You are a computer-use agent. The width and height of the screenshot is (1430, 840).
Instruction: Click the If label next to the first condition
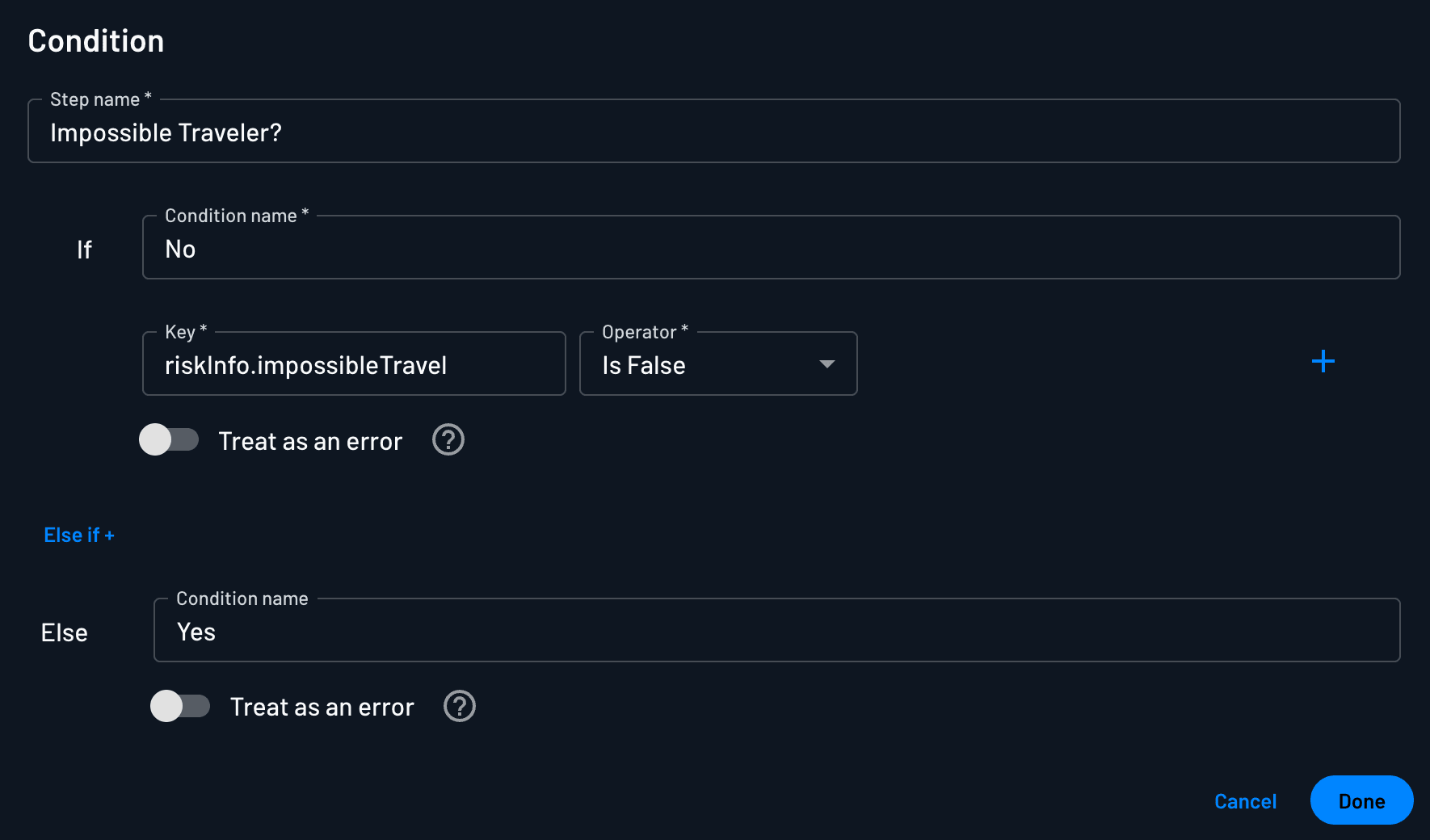84,249
